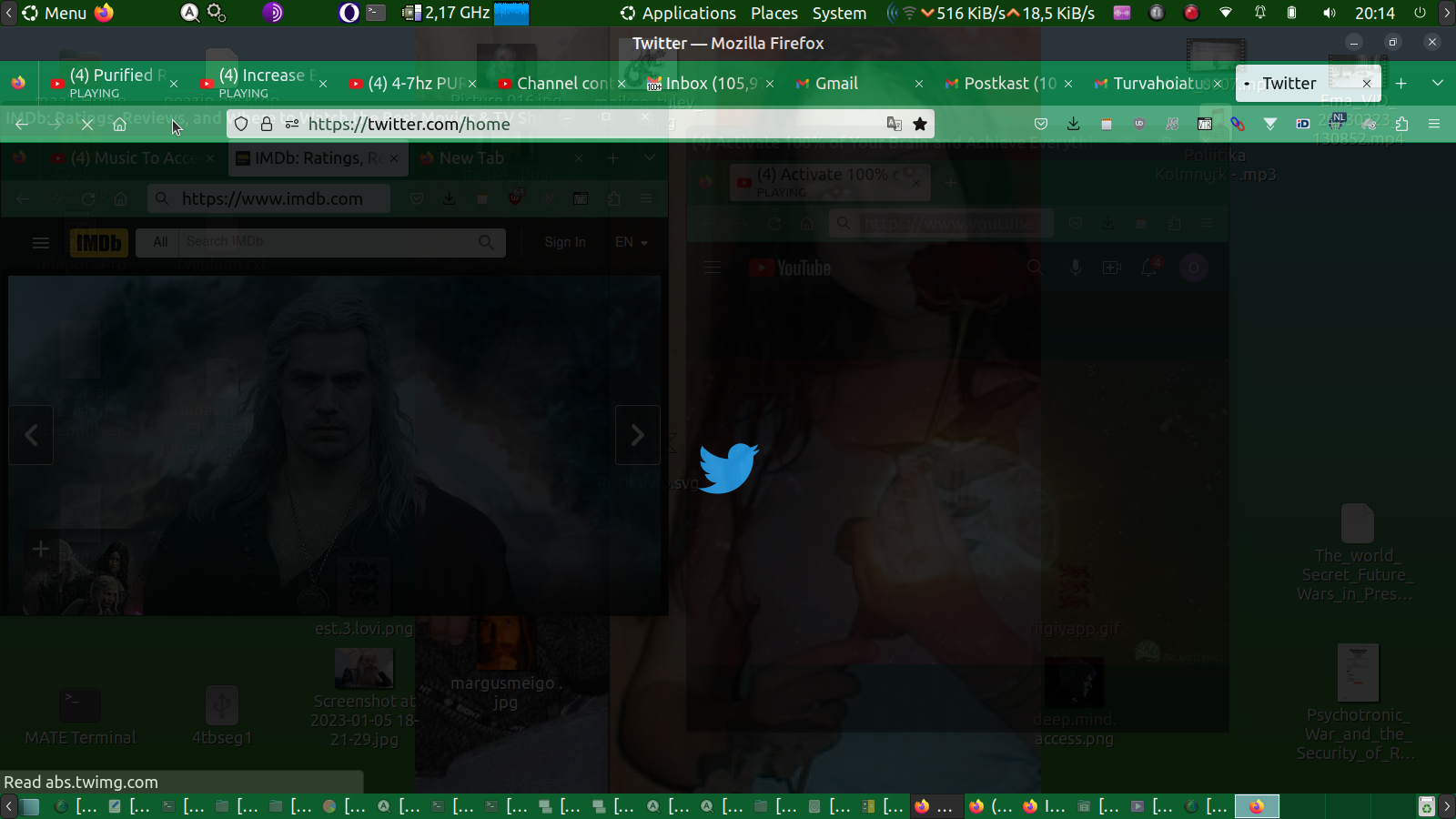The width and height of the screenshot is (1456, 819).
Task: Expand IMDb search category All dropdown
Action: pos(160,242)
